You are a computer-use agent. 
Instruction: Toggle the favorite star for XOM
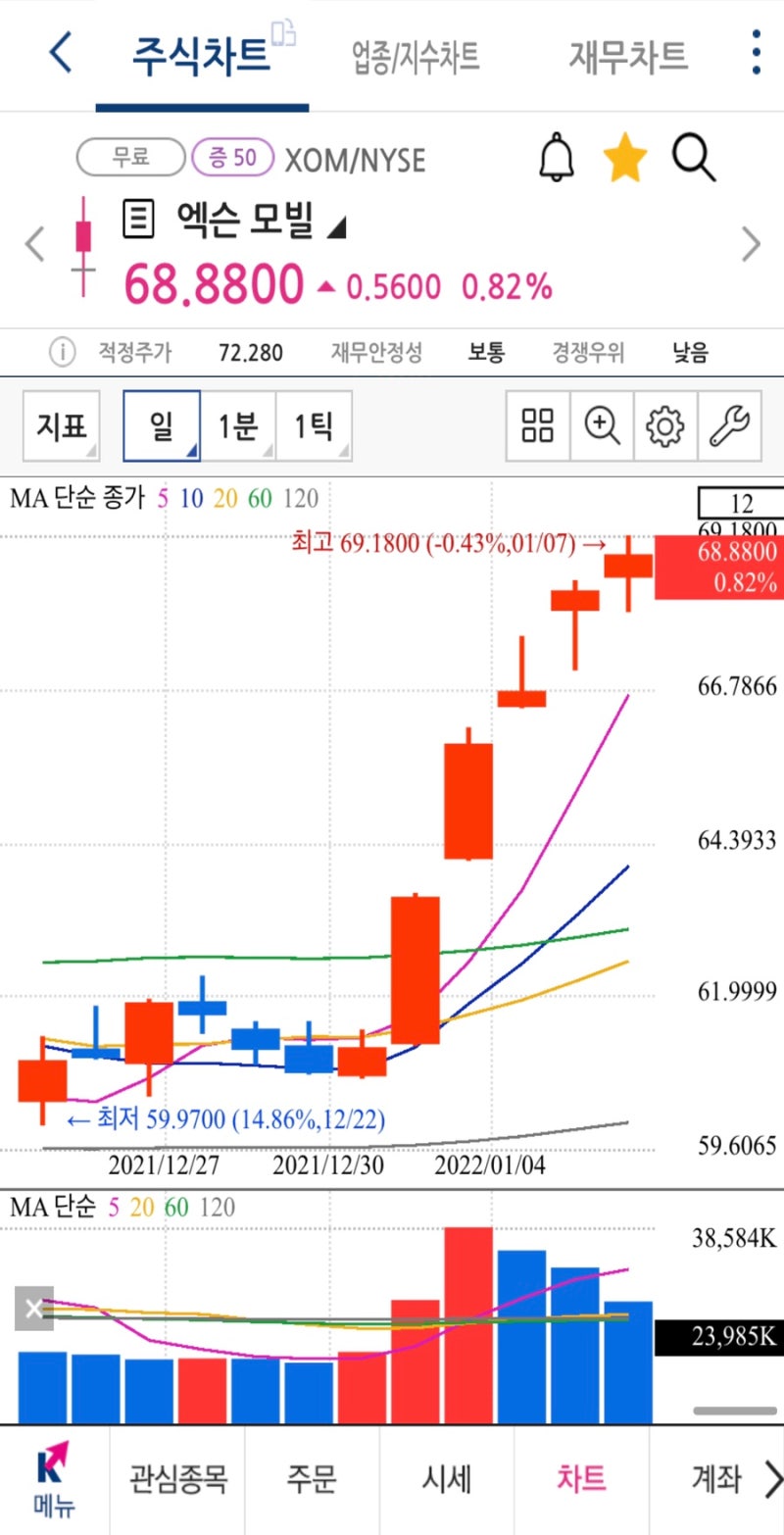tap(624, 157)
